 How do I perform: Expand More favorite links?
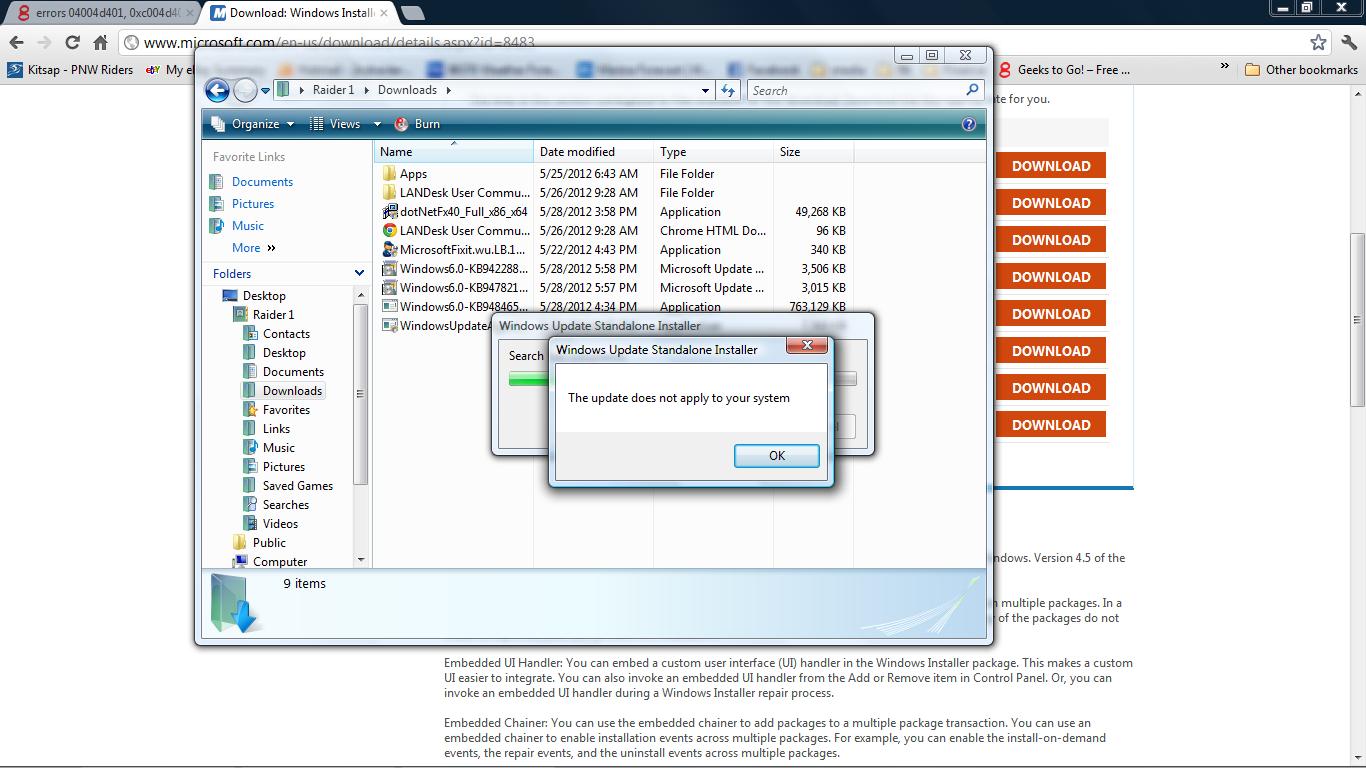pyautogui.click(x=254, y=248)
